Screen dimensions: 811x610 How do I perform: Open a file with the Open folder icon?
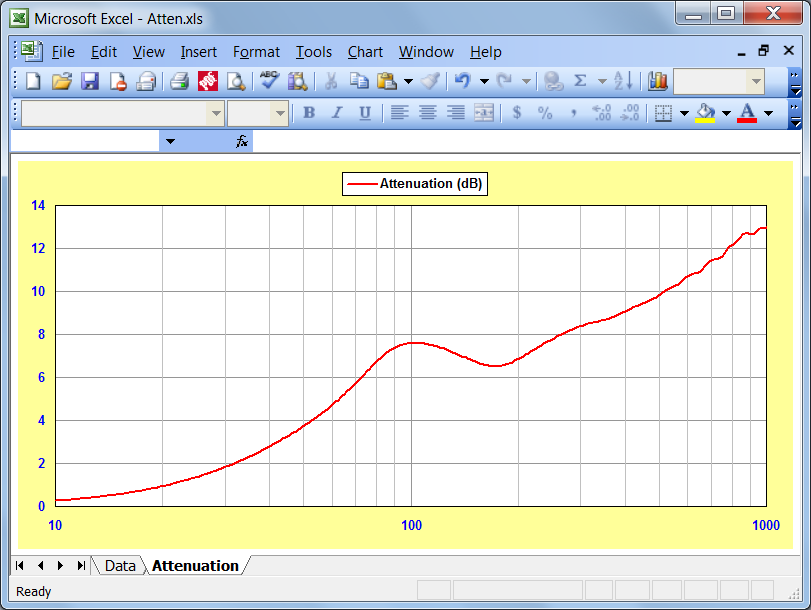[62, 81]
